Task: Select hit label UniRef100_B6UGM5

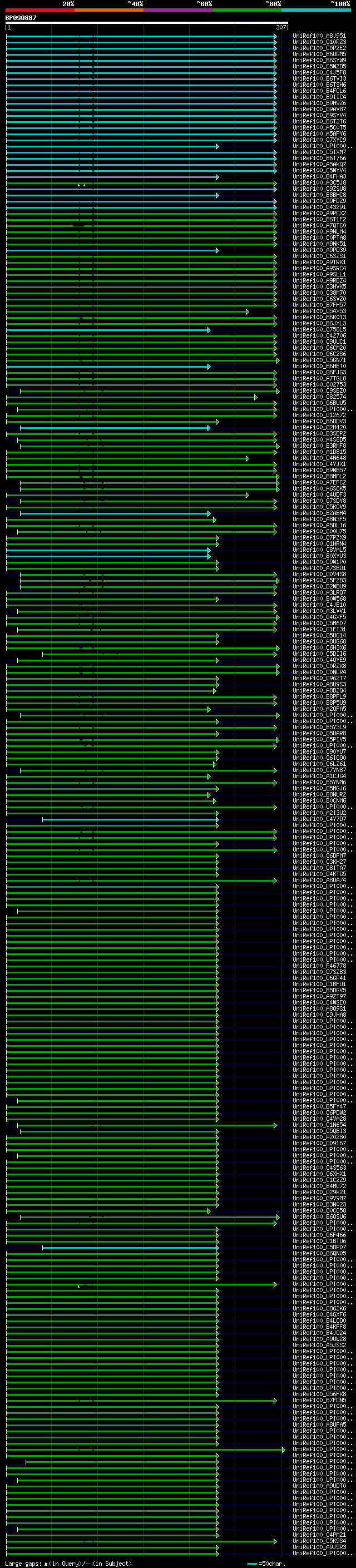Action: click(x=319, y=54)
